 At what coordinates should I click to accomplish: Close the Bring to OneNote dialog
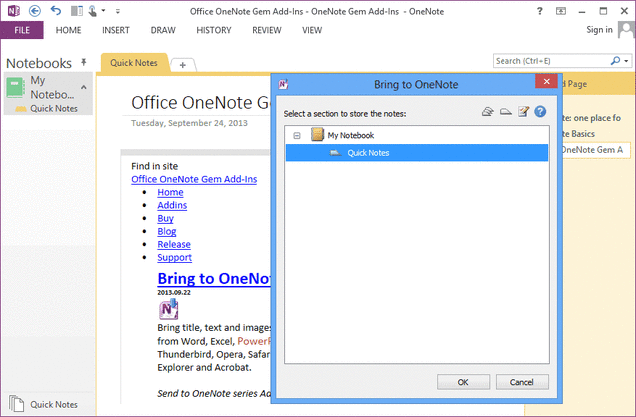pyautogui.click(x=546, y=81)
